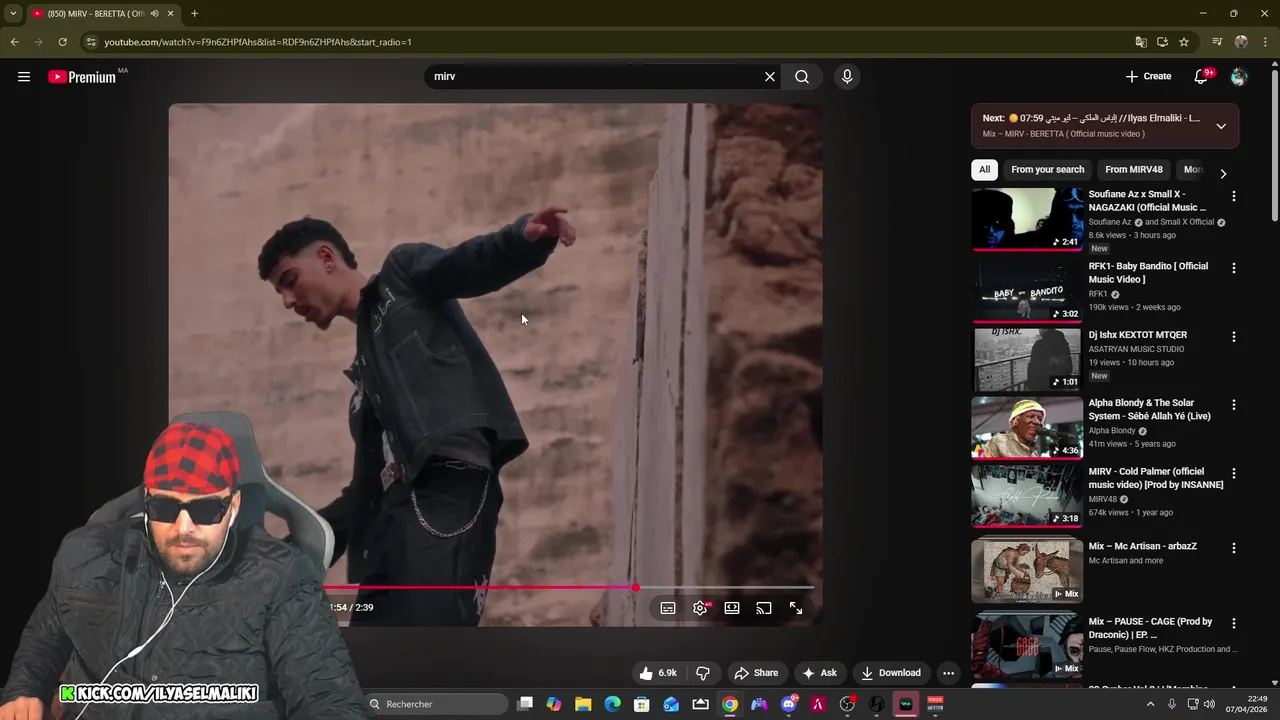
Task: Open a new browser tab
Action: (194, 14)
